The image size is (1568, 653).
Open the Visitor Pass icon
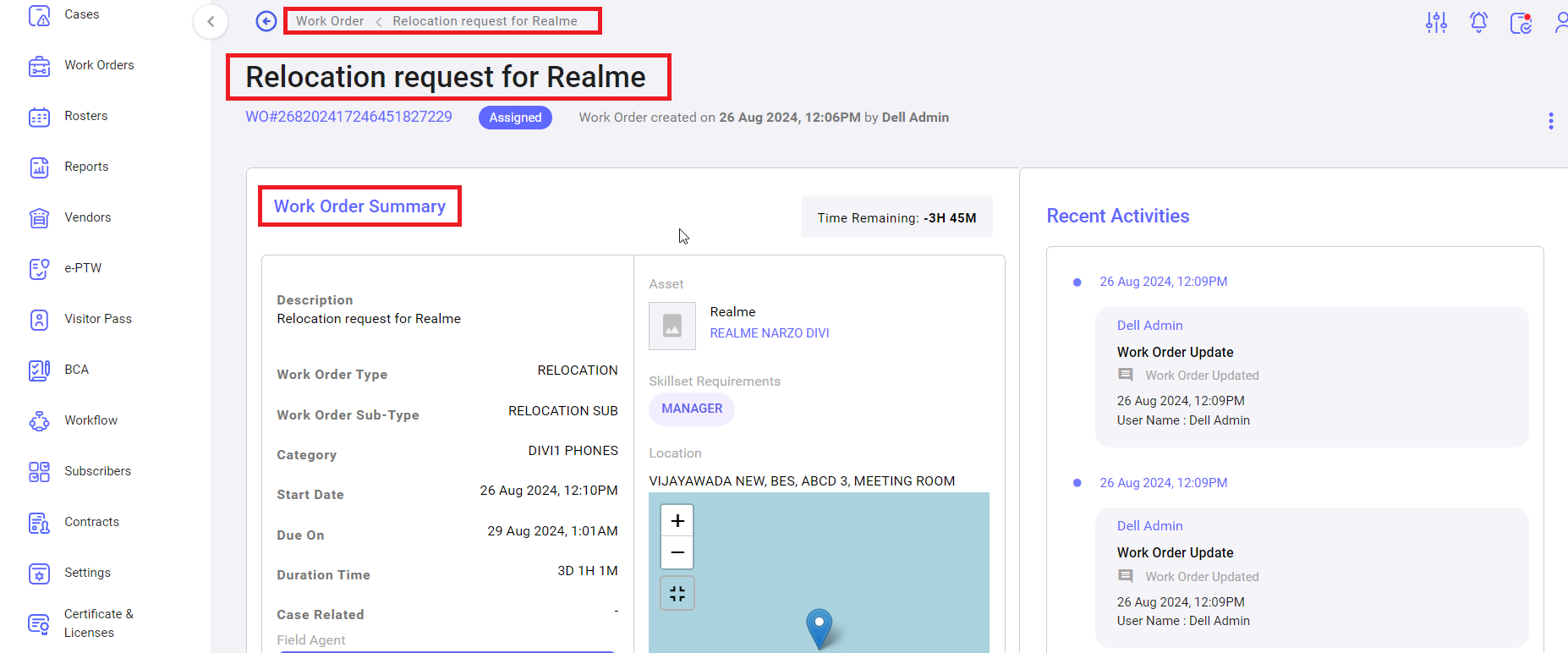(39, 320)
